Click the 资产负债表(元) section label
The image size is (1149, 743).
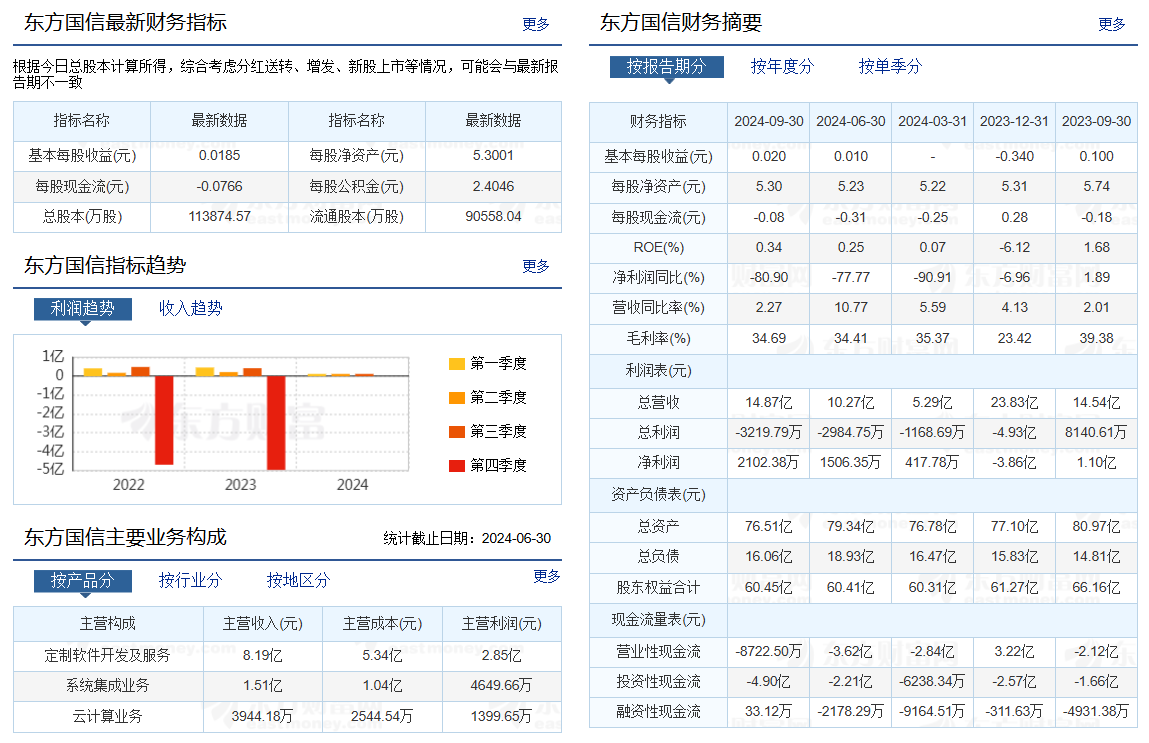tap(658, 495)
